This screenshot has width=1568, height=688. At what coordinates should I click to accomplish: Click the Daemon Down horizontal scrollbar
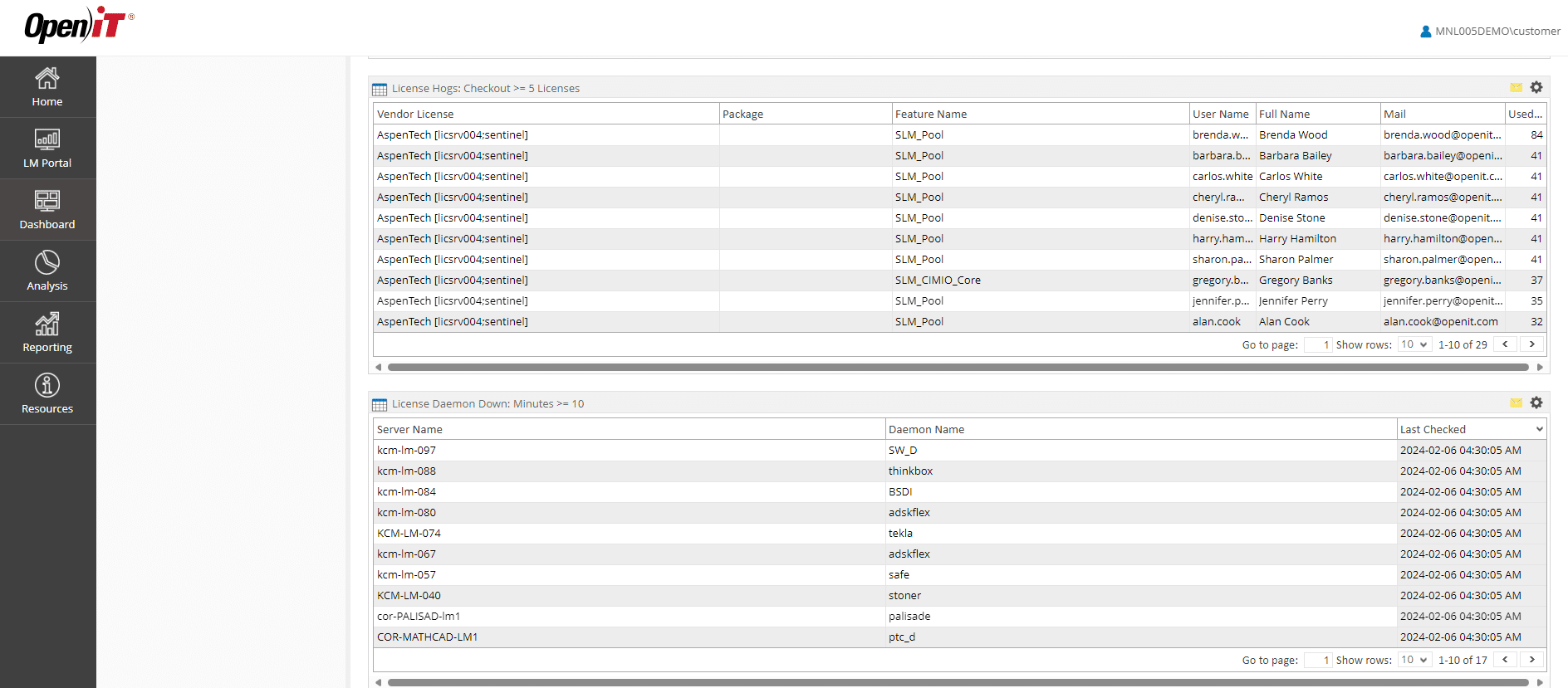(x=958, y=682)
